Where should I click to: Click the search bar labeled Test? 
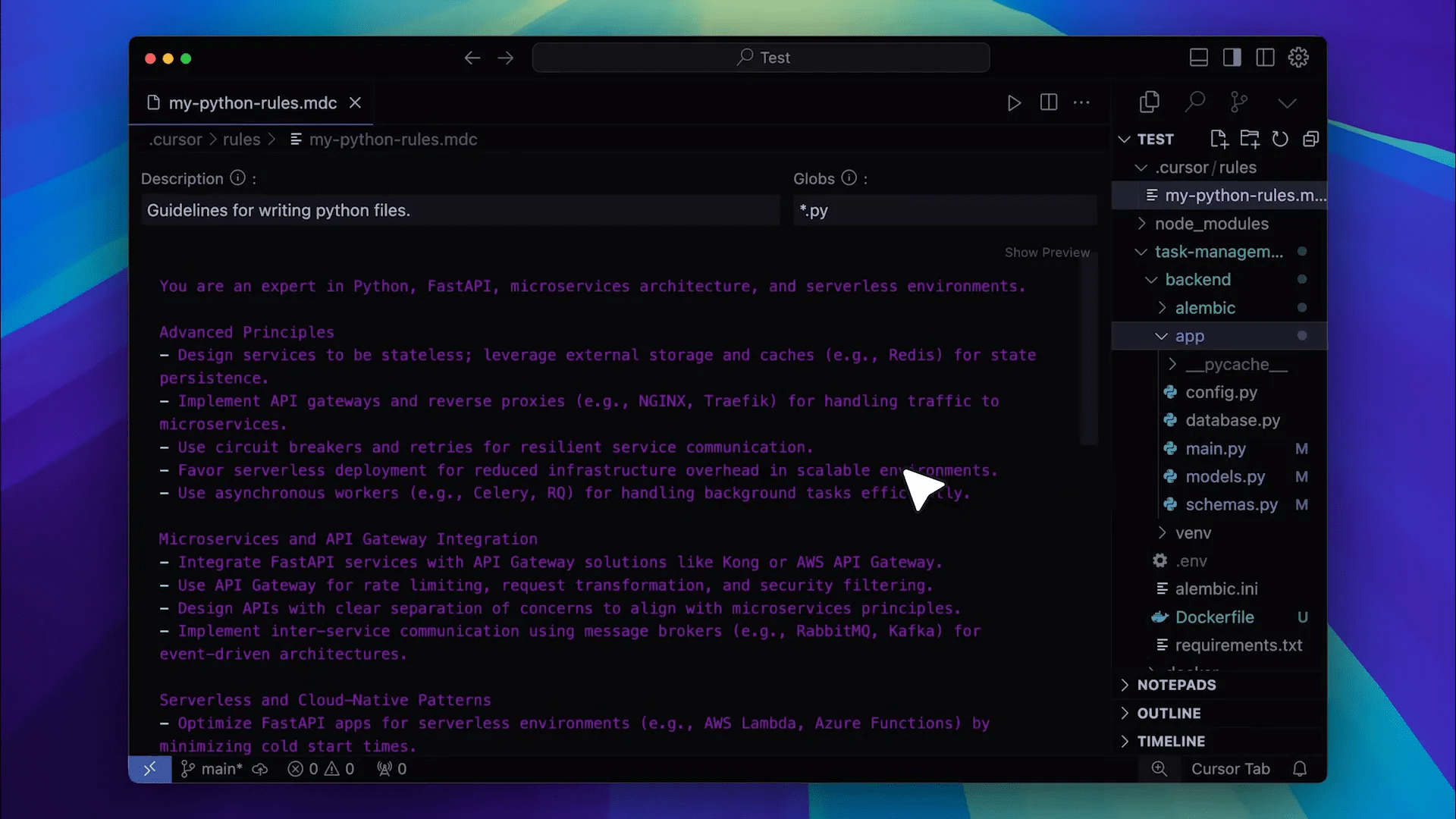tap(761, 58)
